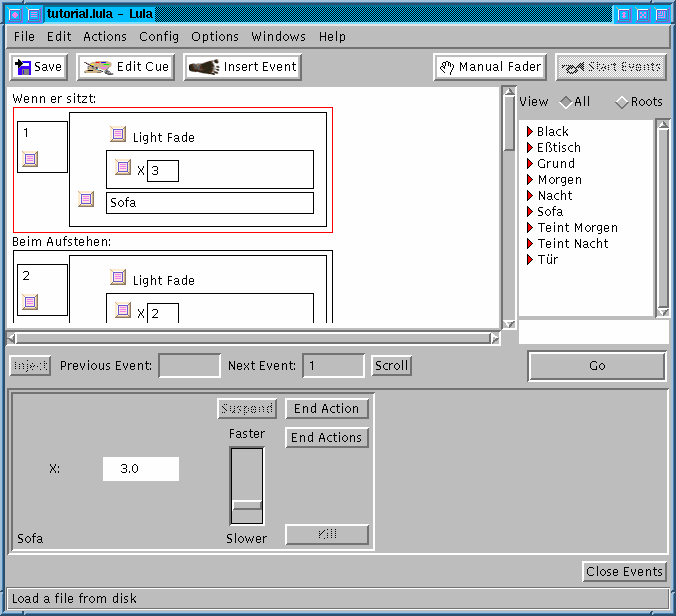The image size is (676, 616).
Task: Click the icon left of the Sofa cue field
Action: (x=86, y=199)
